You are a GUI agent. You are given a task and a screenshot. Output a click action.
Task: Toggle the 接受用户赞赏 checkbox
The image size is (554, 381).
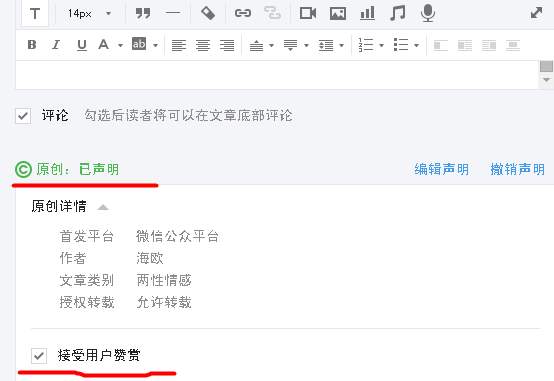[x=39, y=356]
